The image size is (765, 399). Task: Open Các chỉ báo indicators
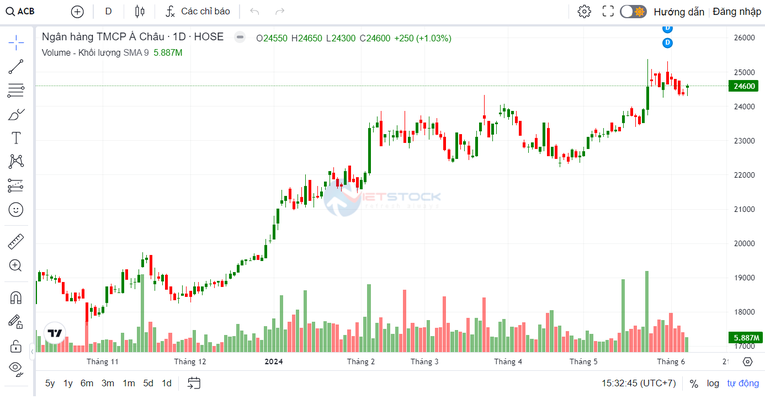click(x=198, y=11)
